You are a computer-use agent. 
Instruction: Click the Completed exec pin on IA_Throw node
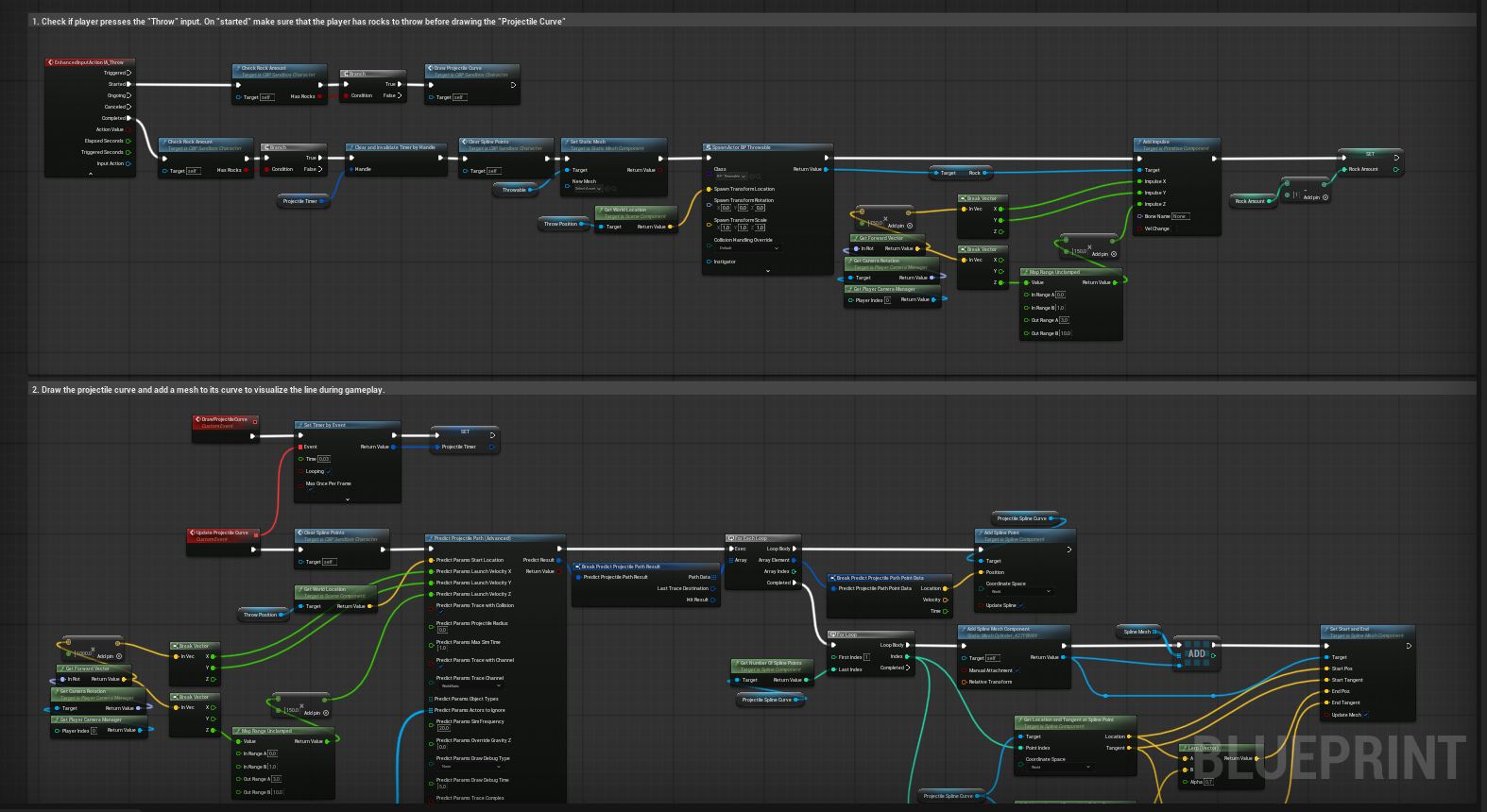[128, 118]
